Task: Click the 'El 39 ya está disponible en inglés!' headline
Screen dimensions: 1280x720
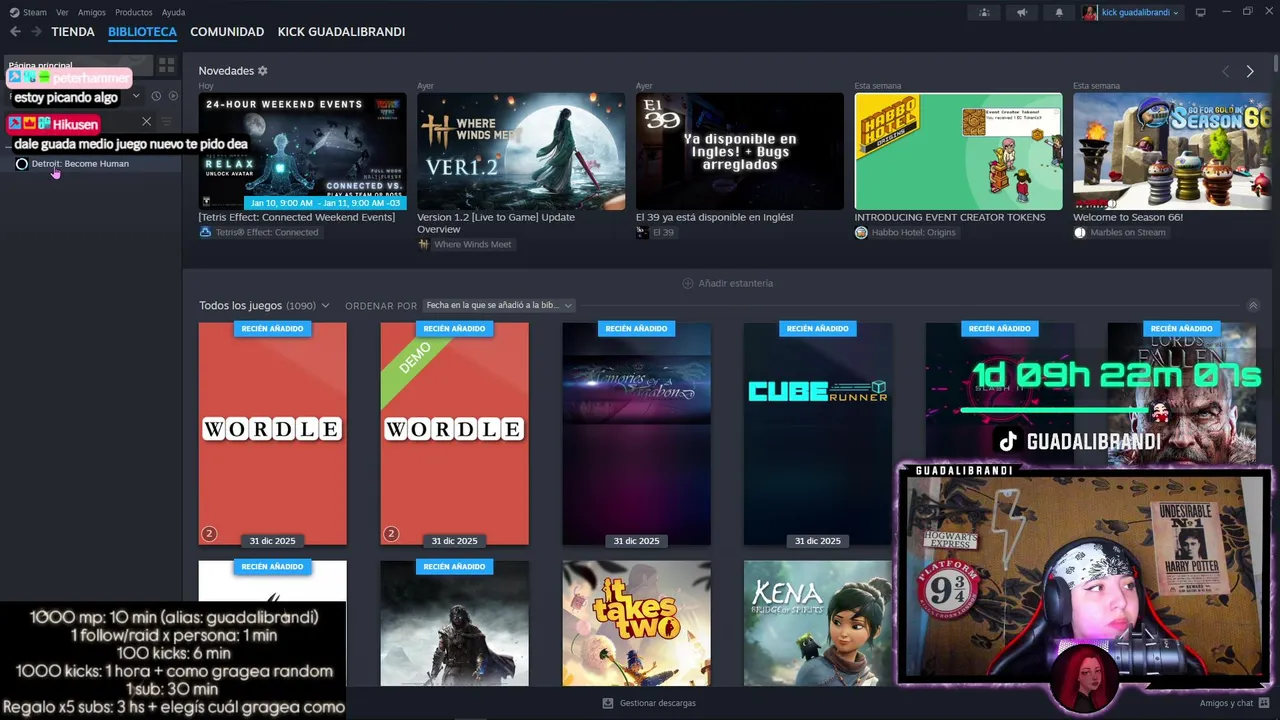Action: pyautogui.click(x=715, y=217)
